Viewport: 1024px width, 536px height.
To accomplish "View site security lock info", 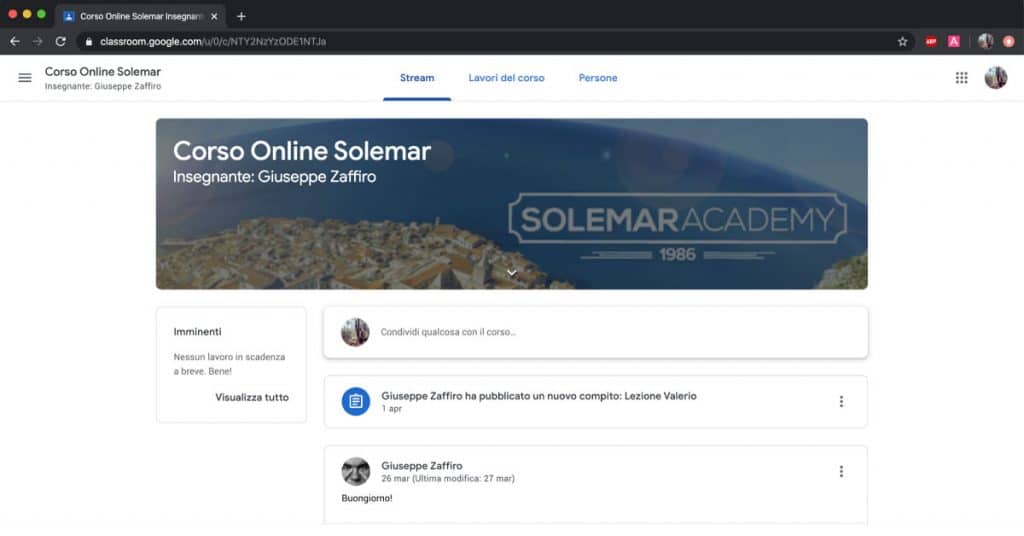I will tap(89, 41).
